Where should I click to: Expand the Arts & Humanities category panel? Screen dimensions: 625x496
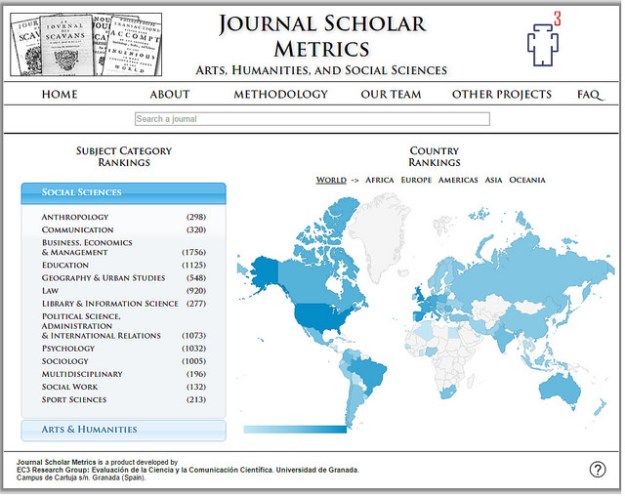coord(123,430)
